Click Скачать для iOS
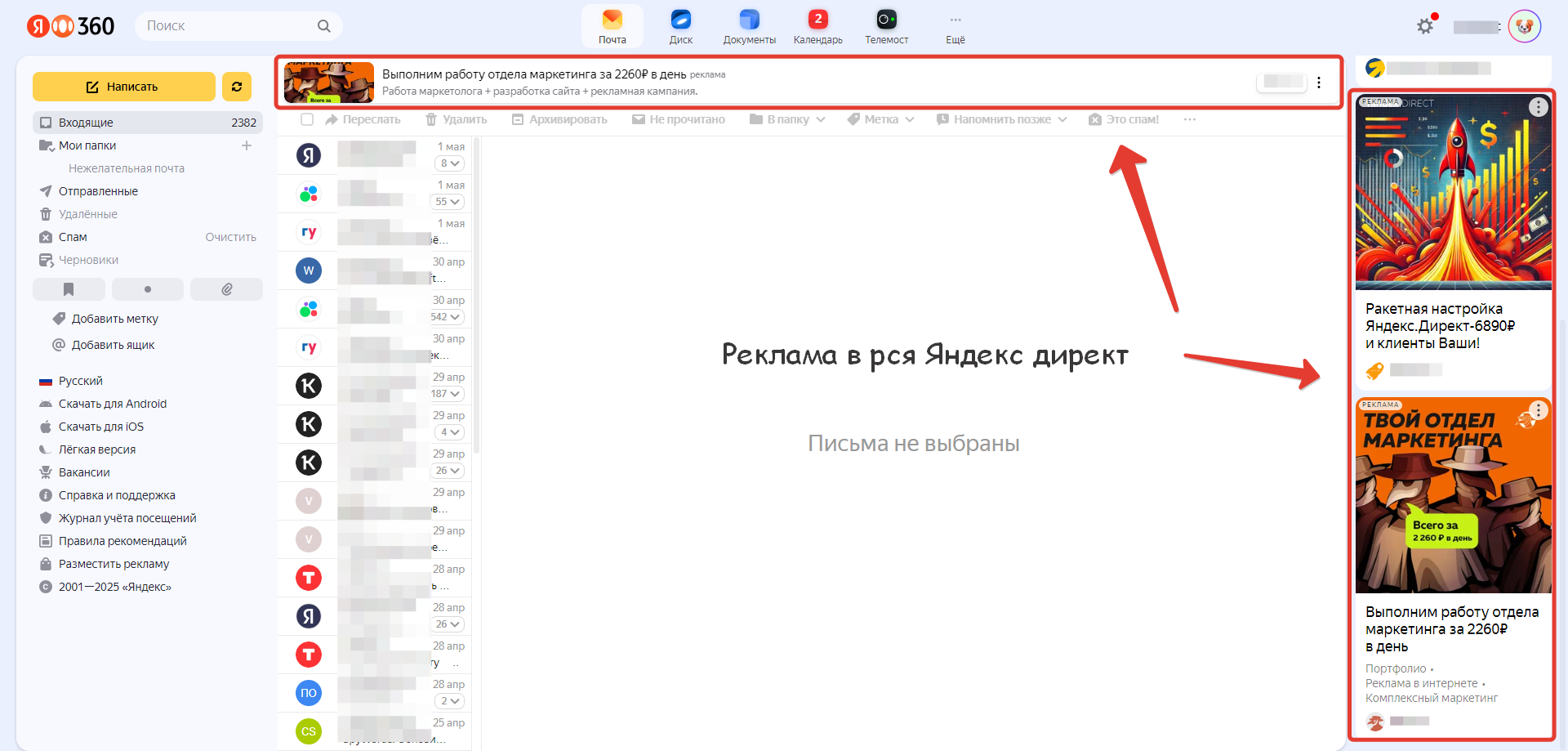Image resolution: width=1568 pixels, height=751 pixels. click(101, 427)
